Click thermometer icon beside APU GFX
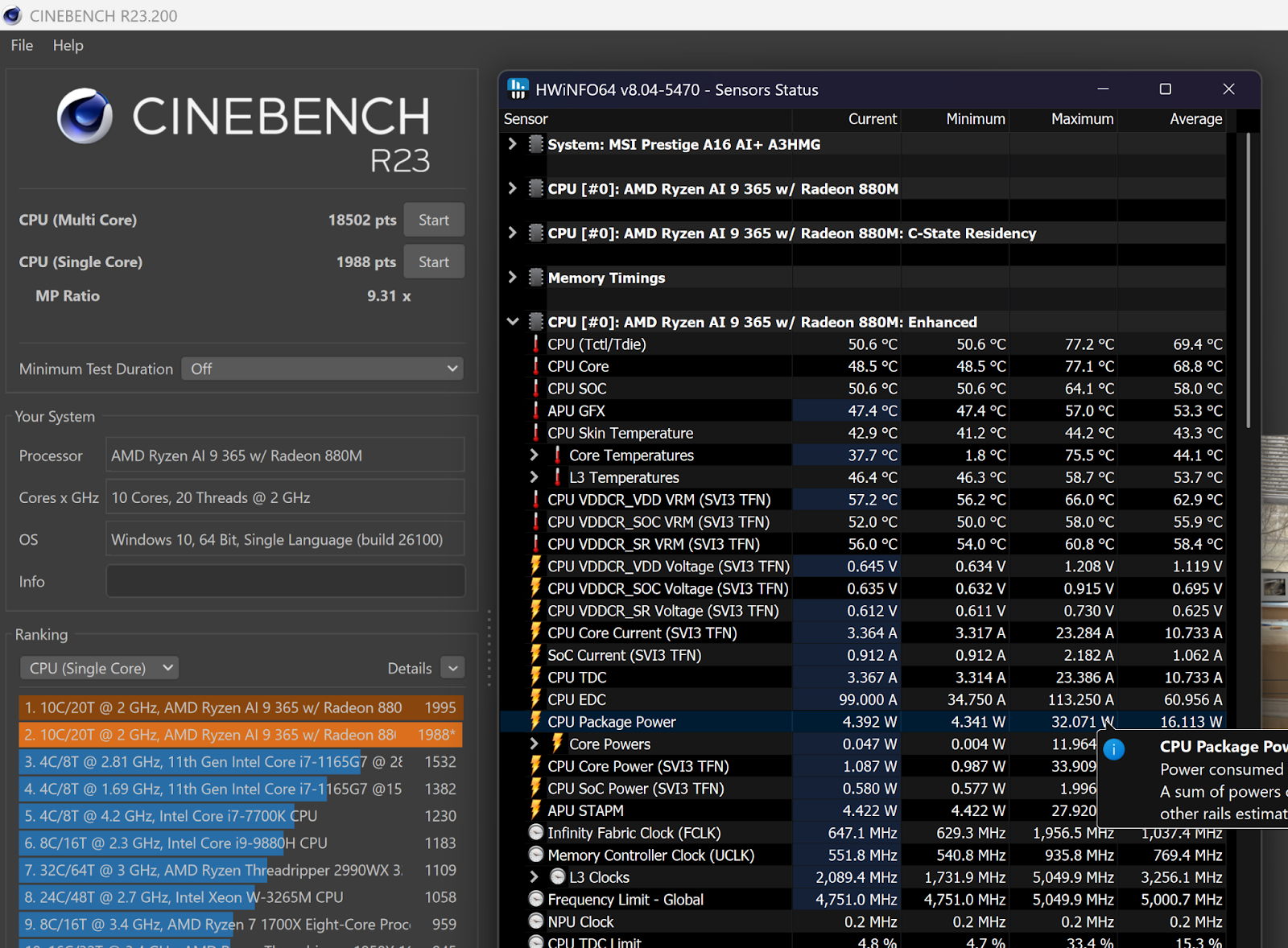The height and width of the screenshot is (948, 1288). (536, 410)
